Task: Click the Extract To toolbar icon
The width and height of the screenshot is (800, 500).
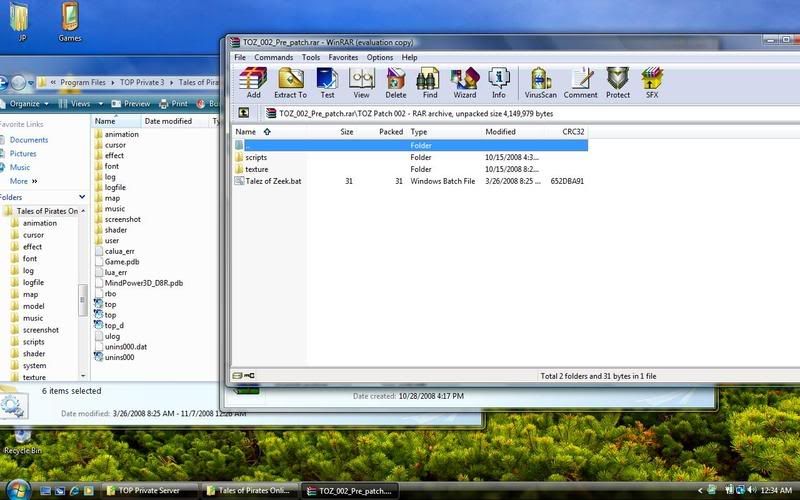Action: pos(290,82)
